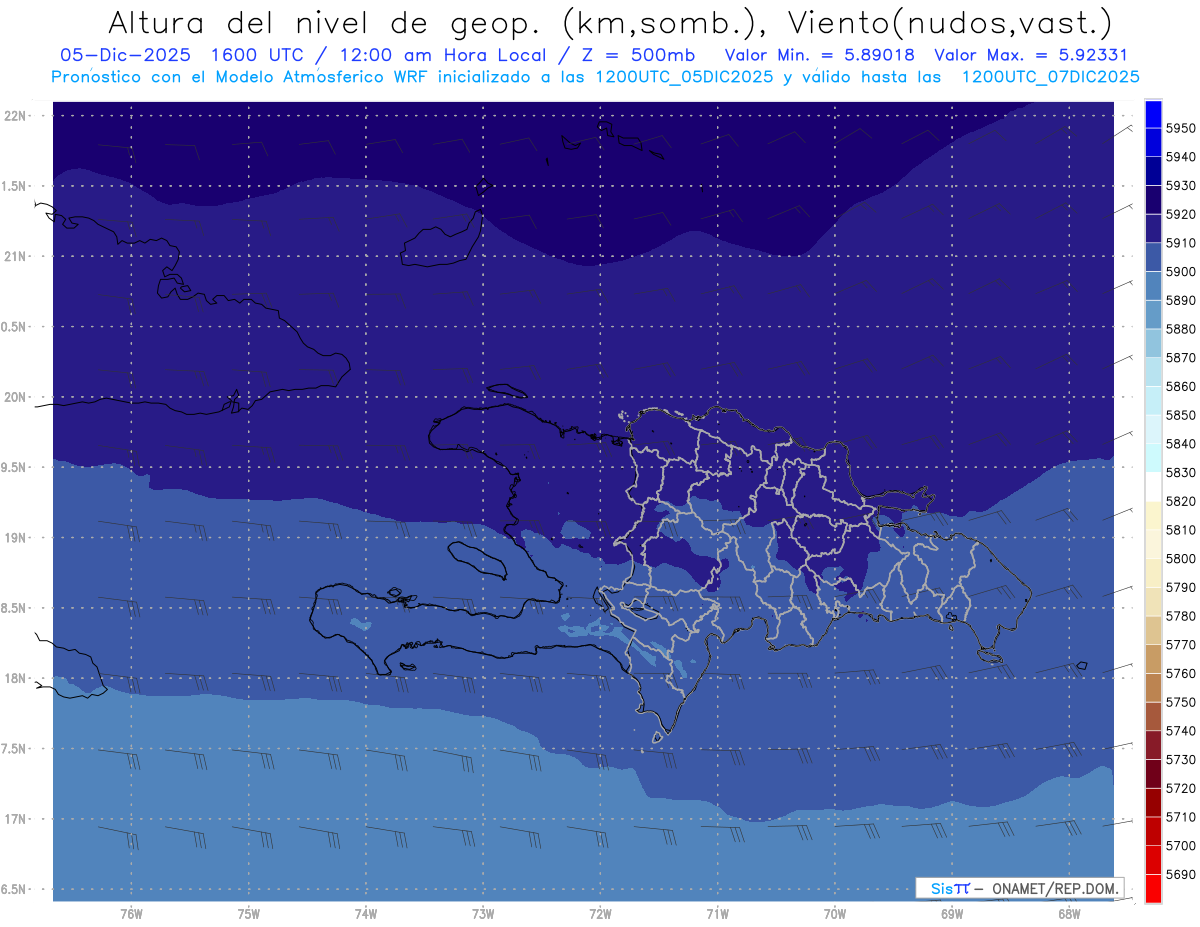
Task: Click the longitude axis label "70W"
Action: click(835, 914)
